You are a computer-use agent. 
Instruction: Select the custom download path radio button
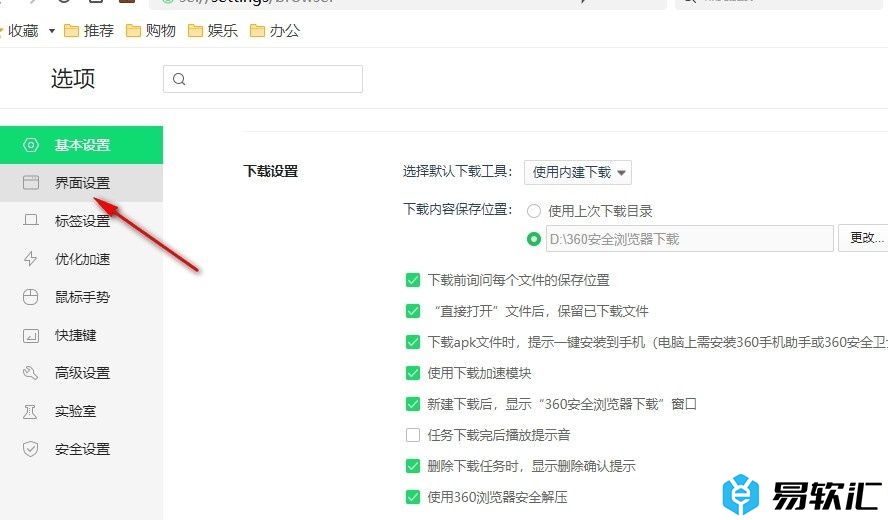533,239
